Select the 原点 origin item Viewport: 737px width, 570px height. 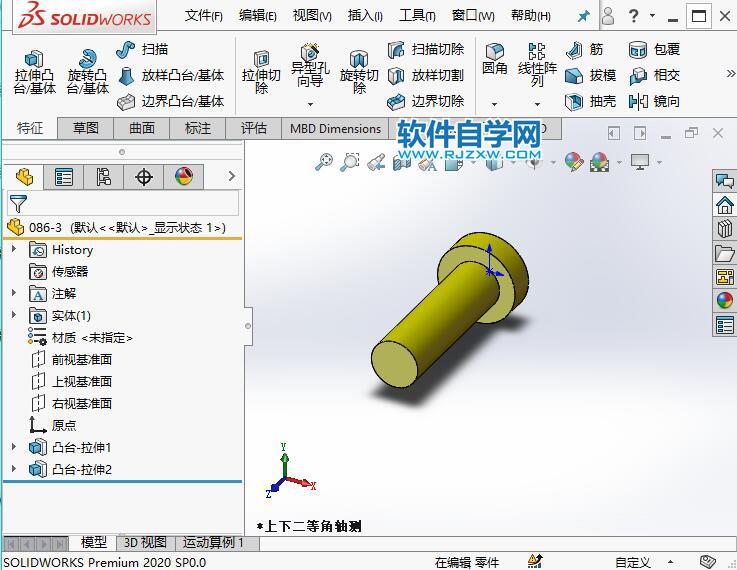click(x=53, y=425)
